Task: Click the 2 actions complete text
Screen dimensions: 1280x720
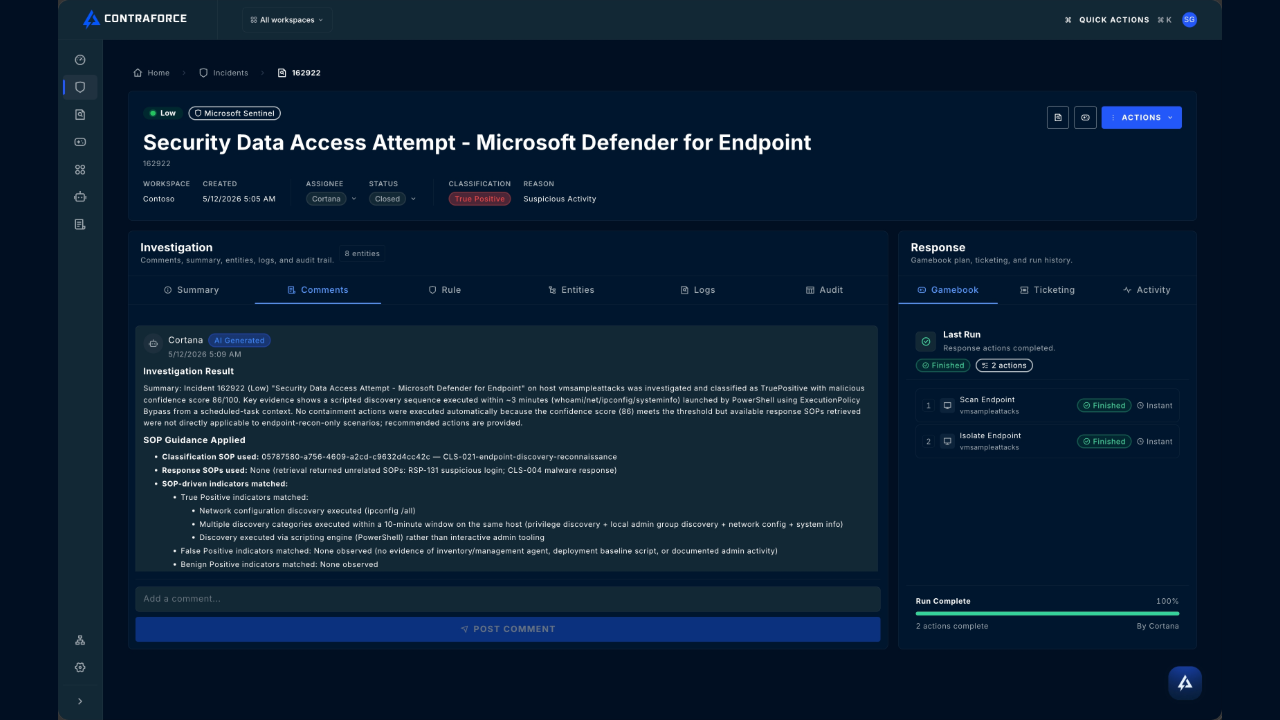Action: pyautogui.click(x=952, y=626)
